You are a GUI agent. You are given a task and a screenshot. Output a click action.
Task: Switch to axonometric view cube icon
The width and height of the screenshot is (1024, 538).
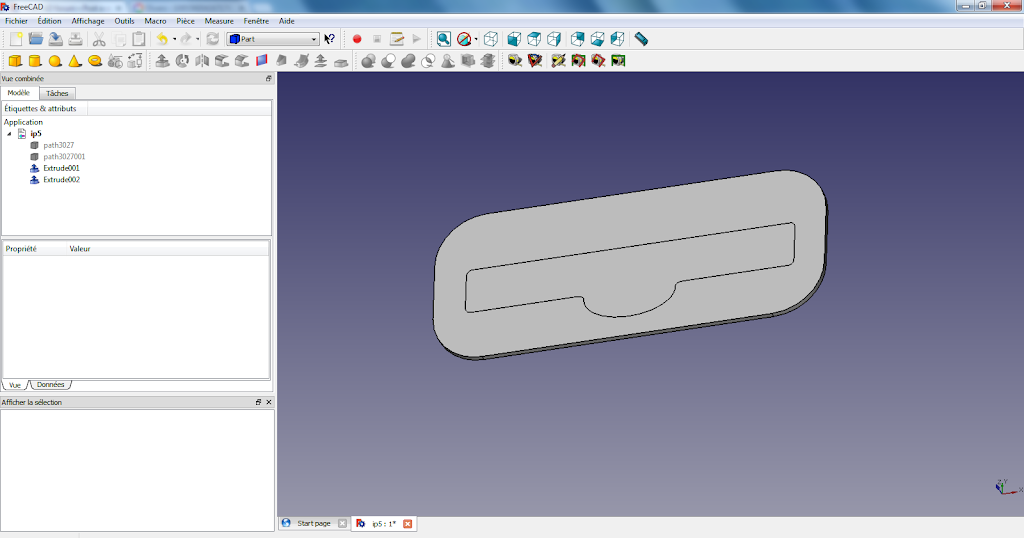(x=490, y=39)
